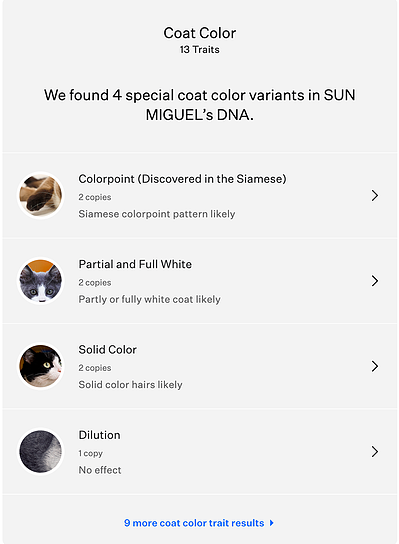The height and width of the screenshot is (544, 399).
Task: Click the Coat Color section heading
Action: point(200,33)
